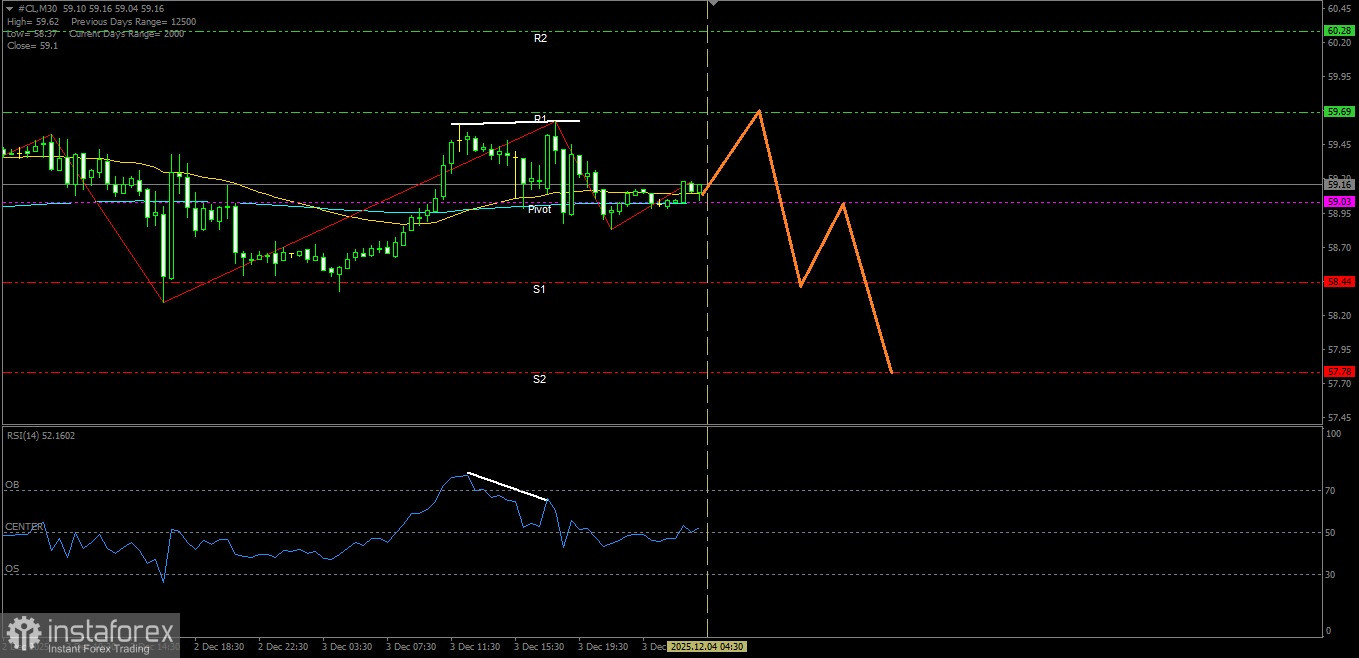Click the chart shift triangle marker at top
The width and height of the screenshot is (1359, 658).
click(712, 4)
